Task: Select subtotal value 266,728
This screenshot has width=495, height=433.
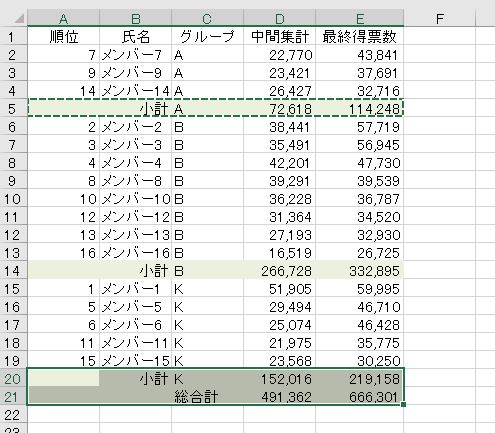Action: (x=279, y=271)
